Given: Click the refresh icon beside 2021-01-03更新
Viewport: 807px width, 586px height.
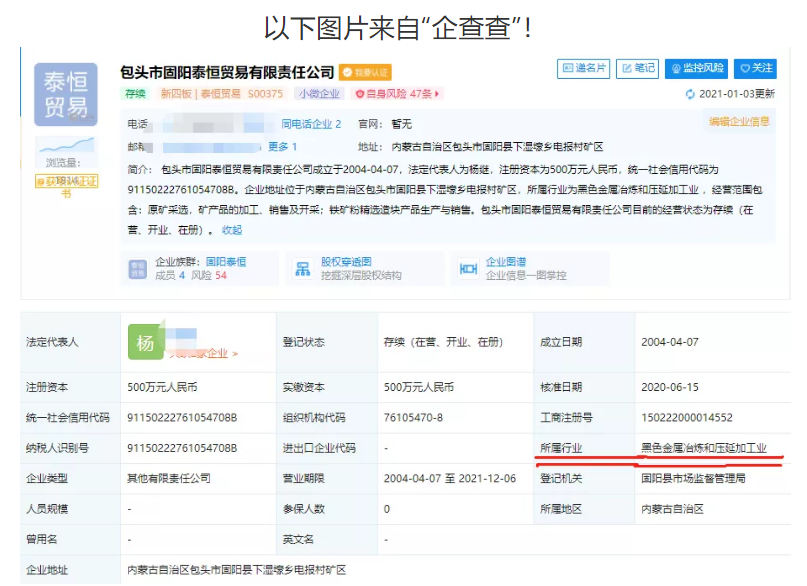Looking at the screenshot, I should coord(690,94).
